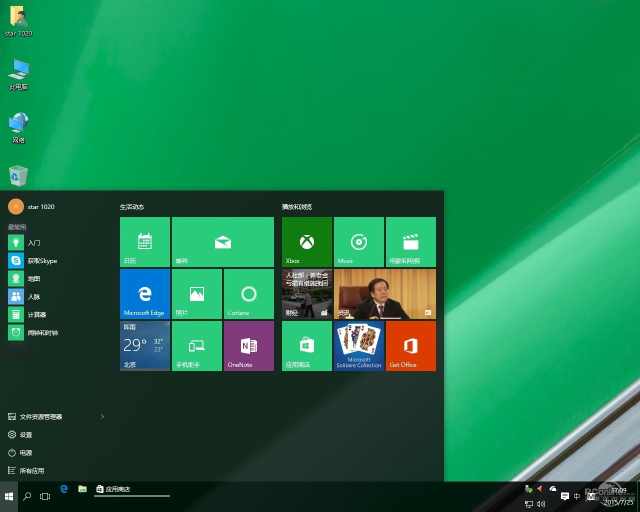
Task: Launch Edge from the taskbar
Action: (x=64, y=489)
